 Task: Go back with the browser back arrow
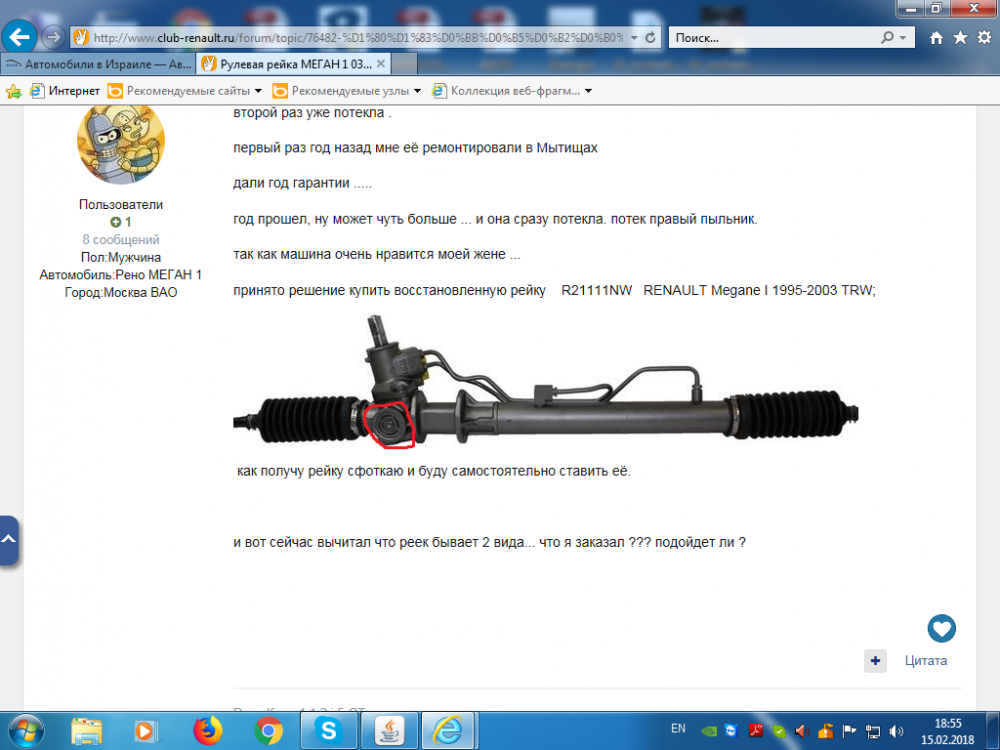point(19,38)
